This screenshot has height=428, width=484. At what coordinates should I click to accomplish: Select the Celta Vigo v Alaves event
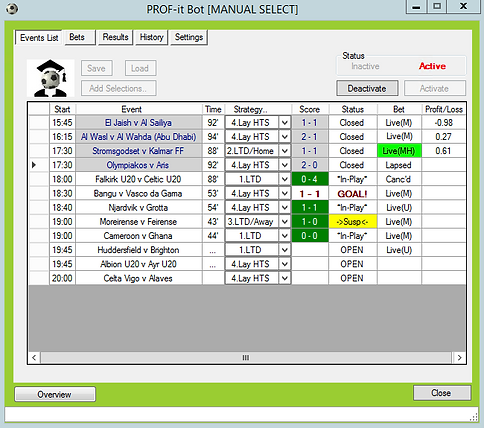tap(139, 278)
